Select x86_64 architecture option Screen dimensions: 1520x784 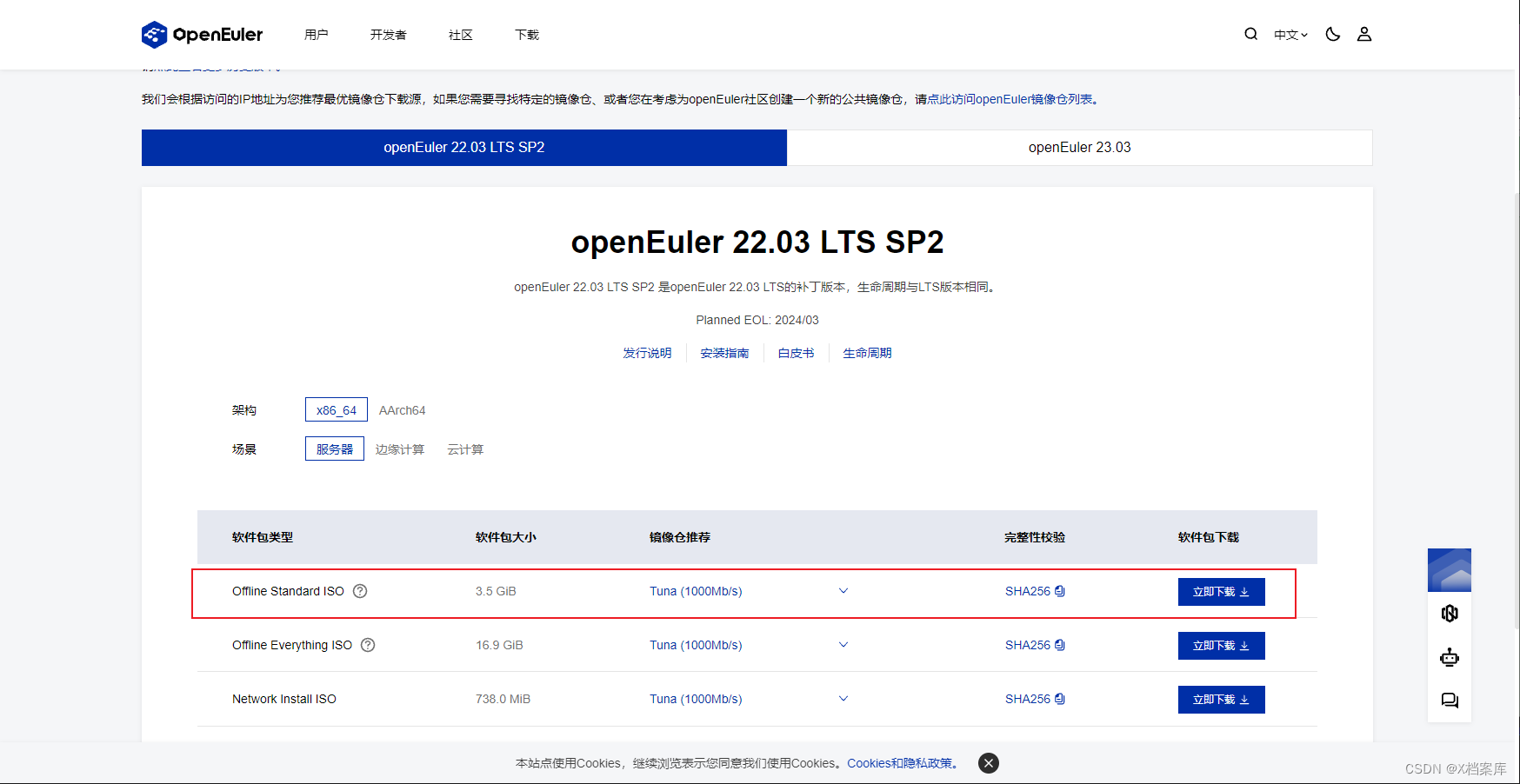tap(337, 410)
